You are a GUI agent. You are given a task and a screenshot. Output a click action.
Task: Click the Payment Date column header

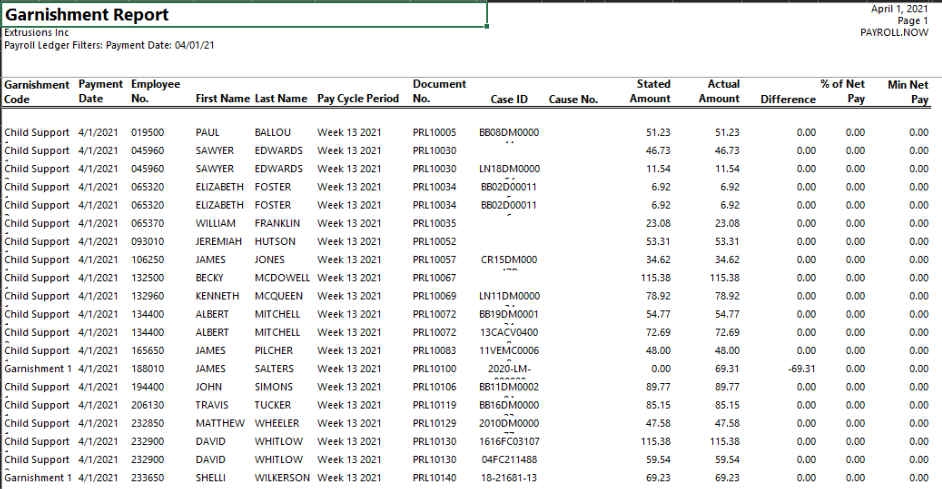[100, 91]
